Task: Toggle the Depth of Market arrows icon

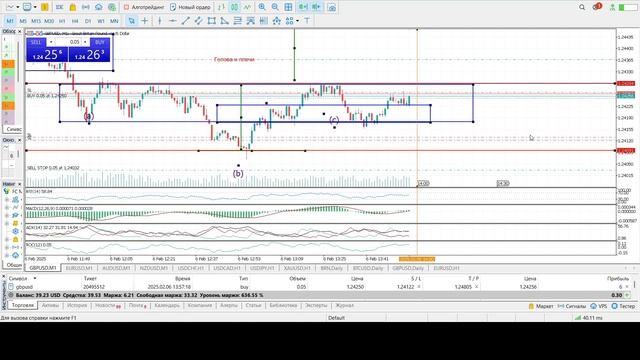Action: (221, 7)
